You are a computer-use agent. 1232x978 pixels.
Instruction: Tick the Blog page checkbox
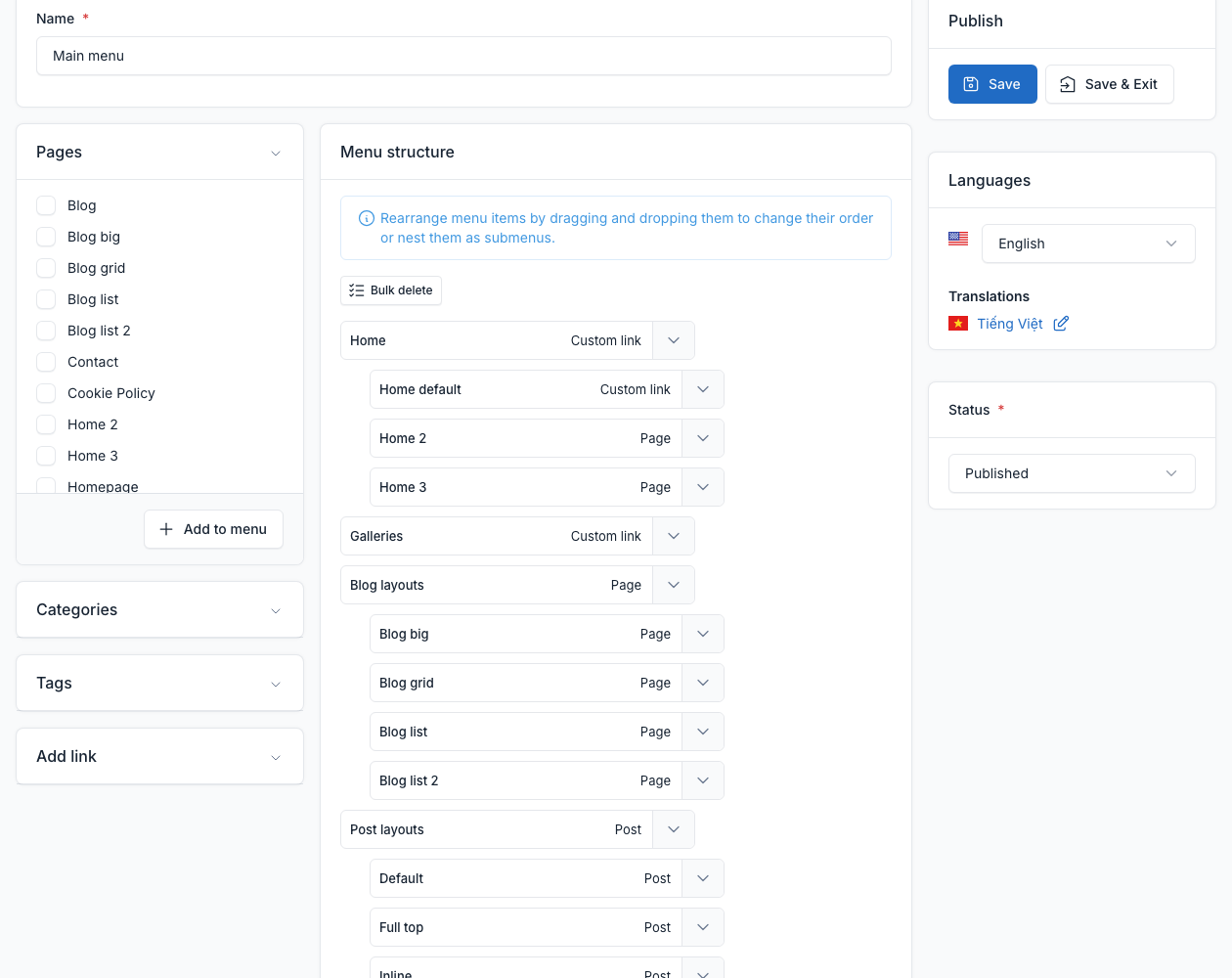point(46,205)
